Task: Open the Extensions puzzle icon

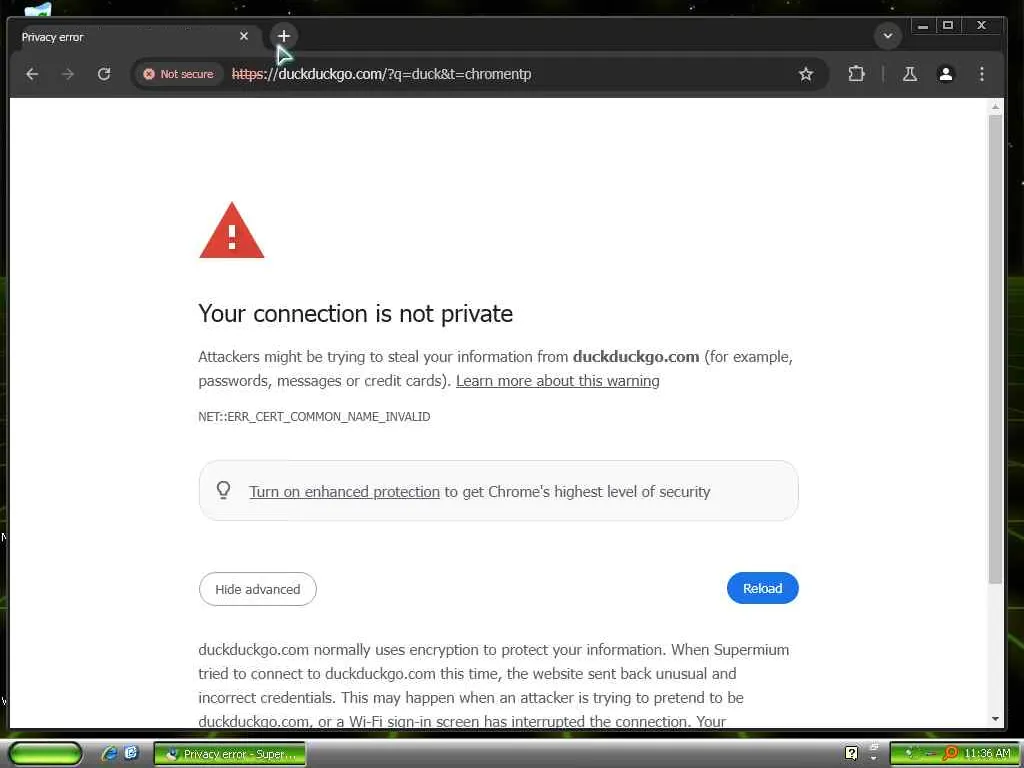Action: (856, 74)
